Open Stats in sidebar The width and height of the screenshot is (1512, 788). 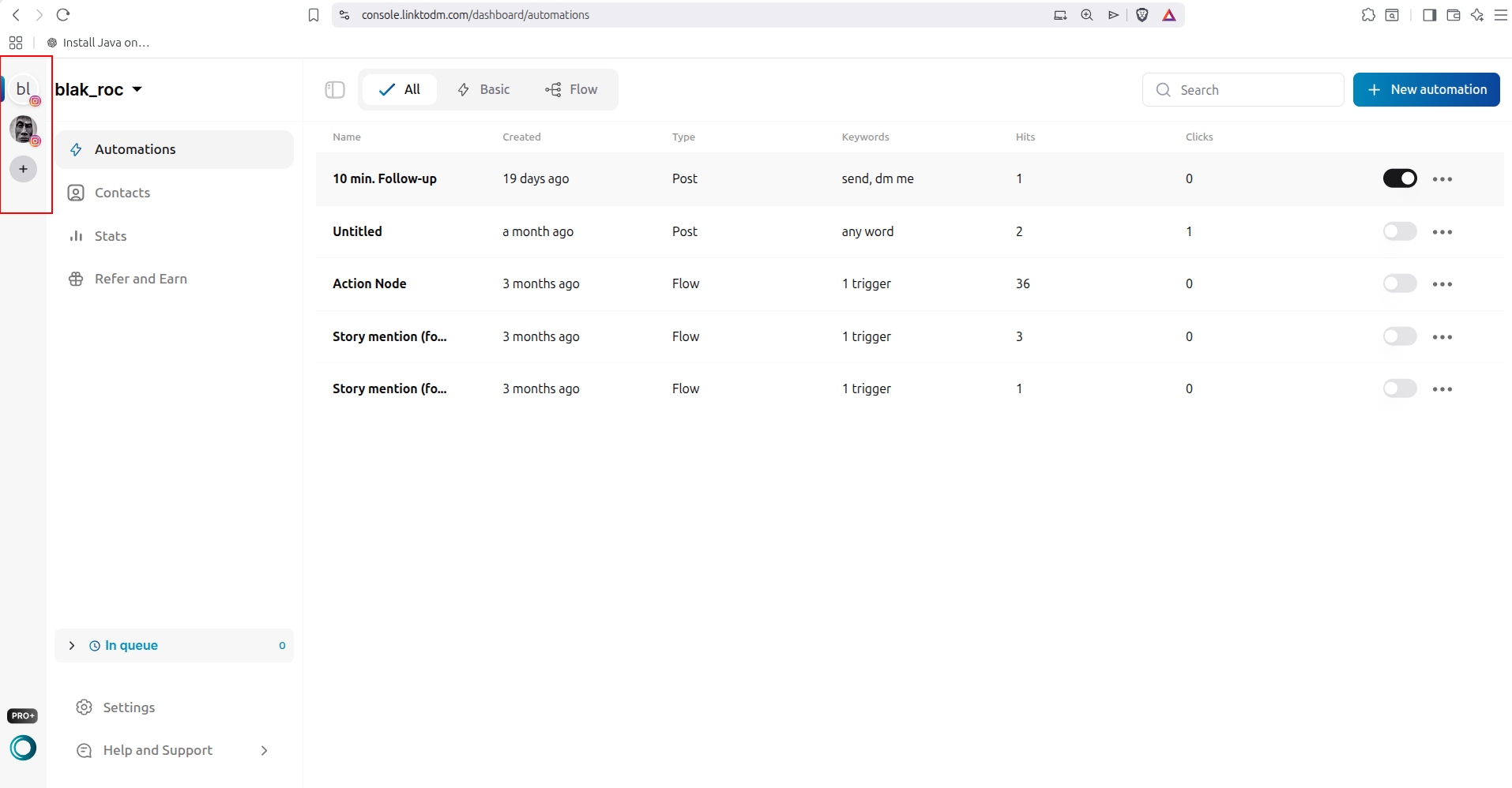(175, 236)
